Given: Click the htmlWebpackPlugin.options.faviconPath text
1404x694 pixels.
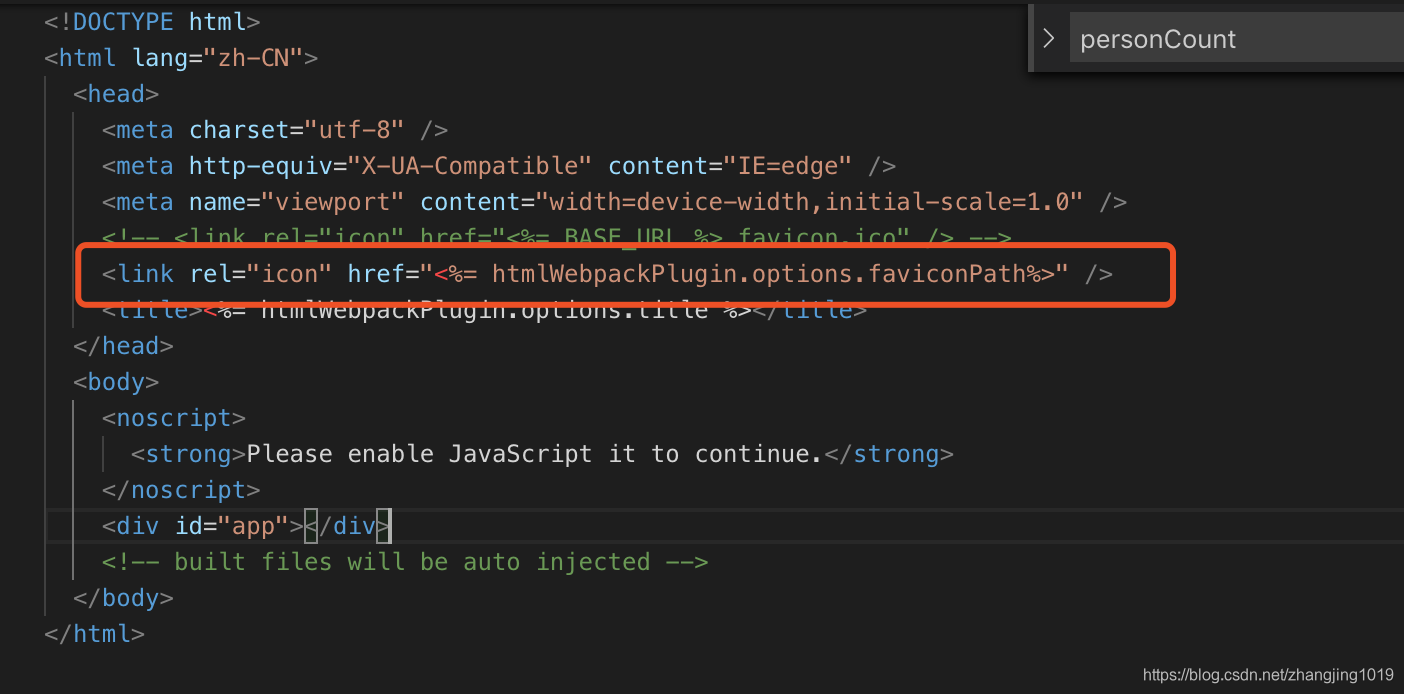Looking at the screenshot, I should click(x=758, y=274).
